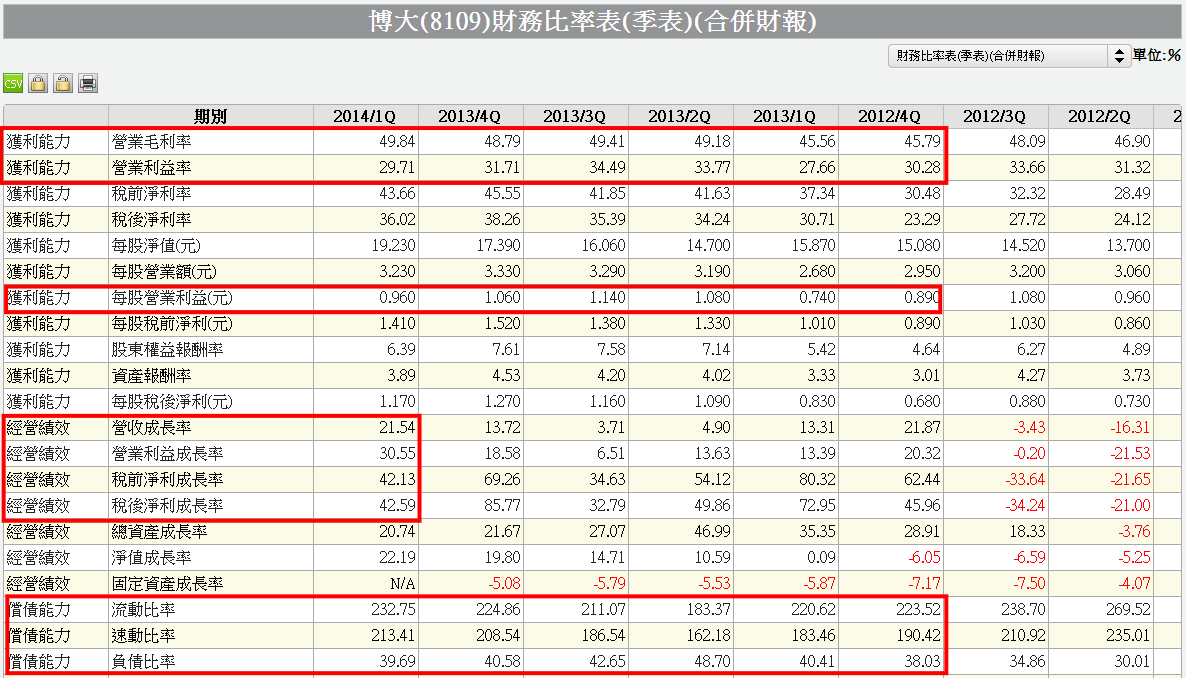Select the 每股淨值(元) row label

pyautogui.click(x=156, y=245)
